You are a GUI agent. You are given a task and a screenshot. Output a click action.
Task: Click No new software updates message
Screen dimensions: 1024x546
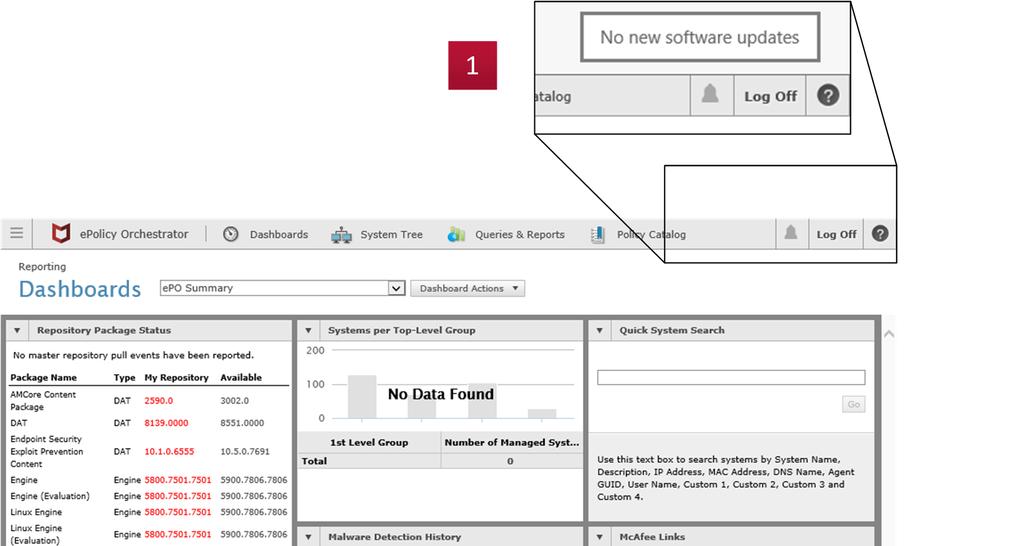pyautogui.click(x=699, y=37)
